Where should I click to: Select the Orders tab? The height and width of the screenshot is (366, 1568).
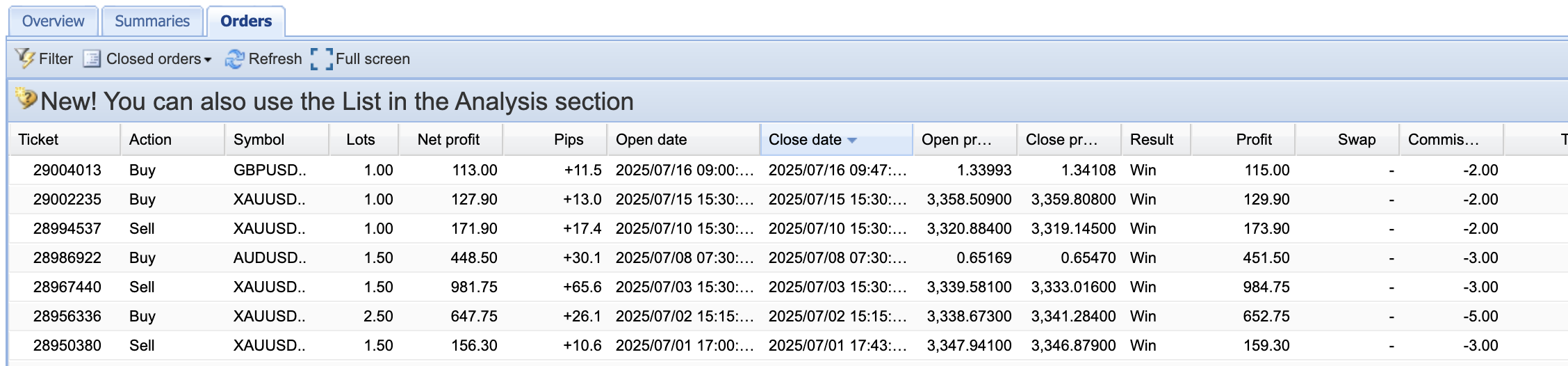tap(245, 21)
